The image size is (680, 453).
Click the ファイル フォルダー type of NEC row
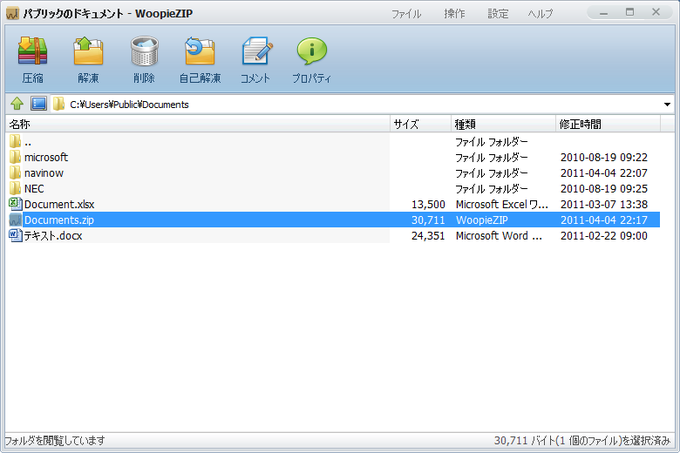pos(491,189)
